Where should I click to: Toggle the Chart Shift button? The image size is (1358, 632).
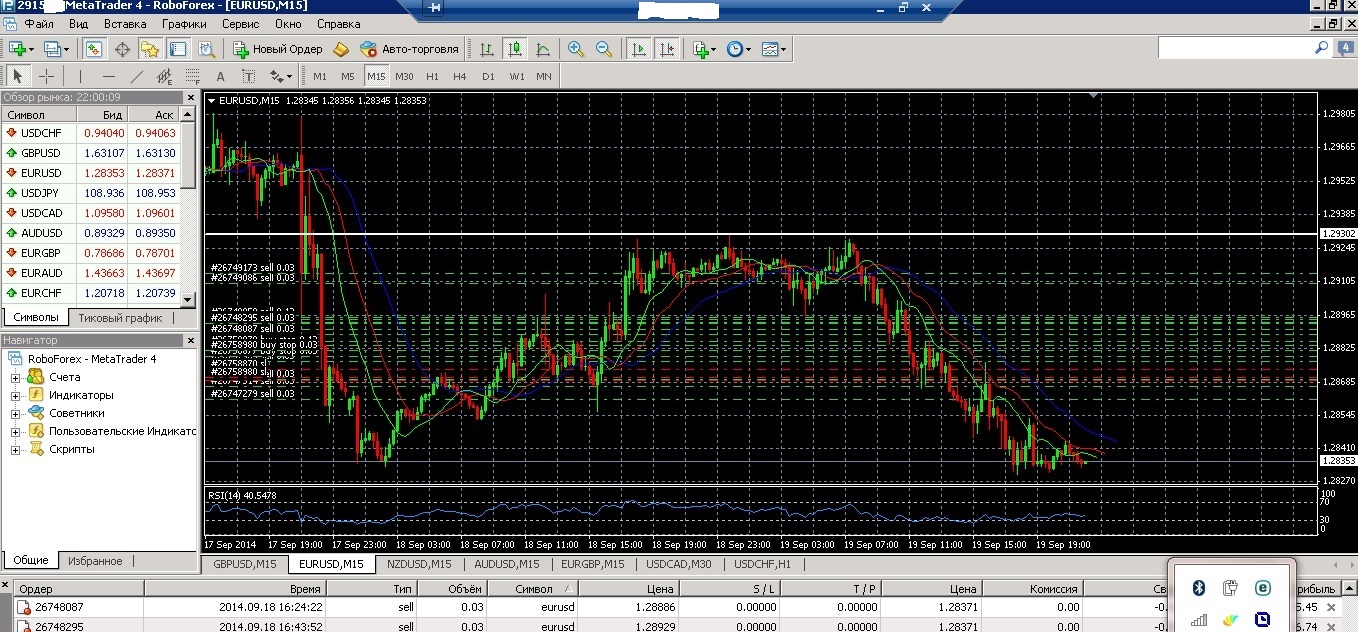(666, 49)
